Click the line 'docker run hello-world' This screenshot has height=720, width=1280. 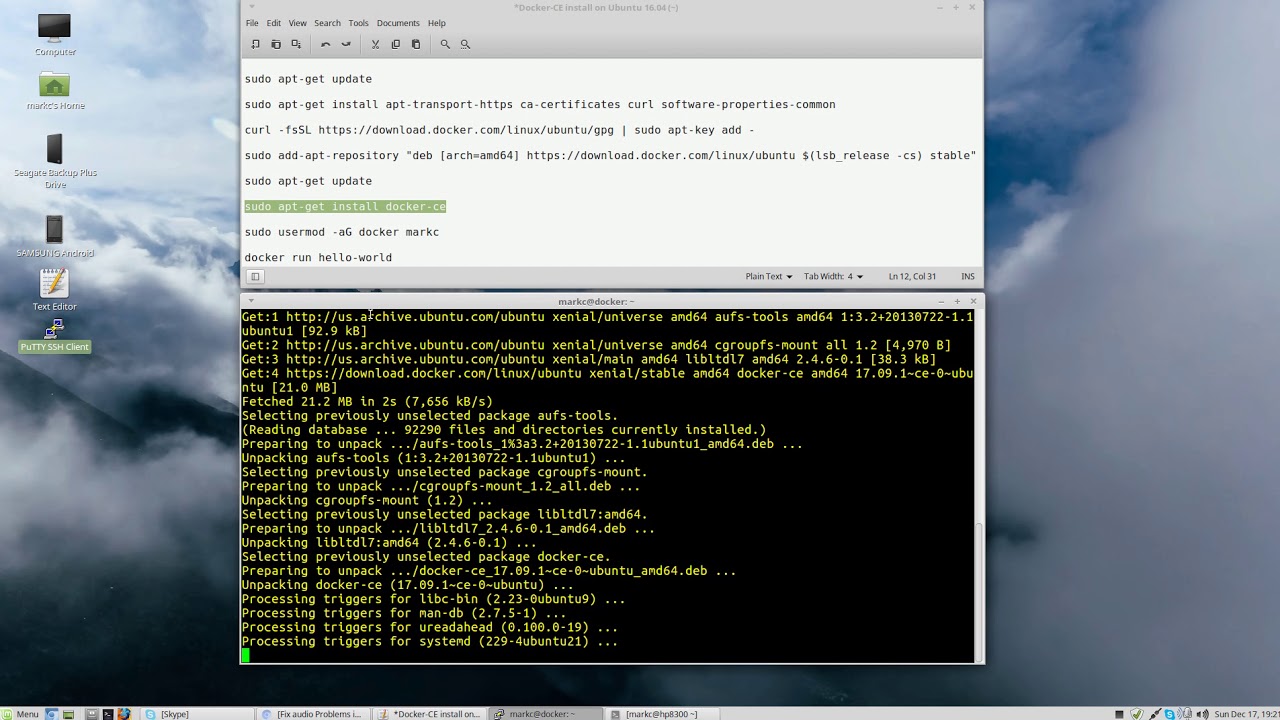coord(318,257)
